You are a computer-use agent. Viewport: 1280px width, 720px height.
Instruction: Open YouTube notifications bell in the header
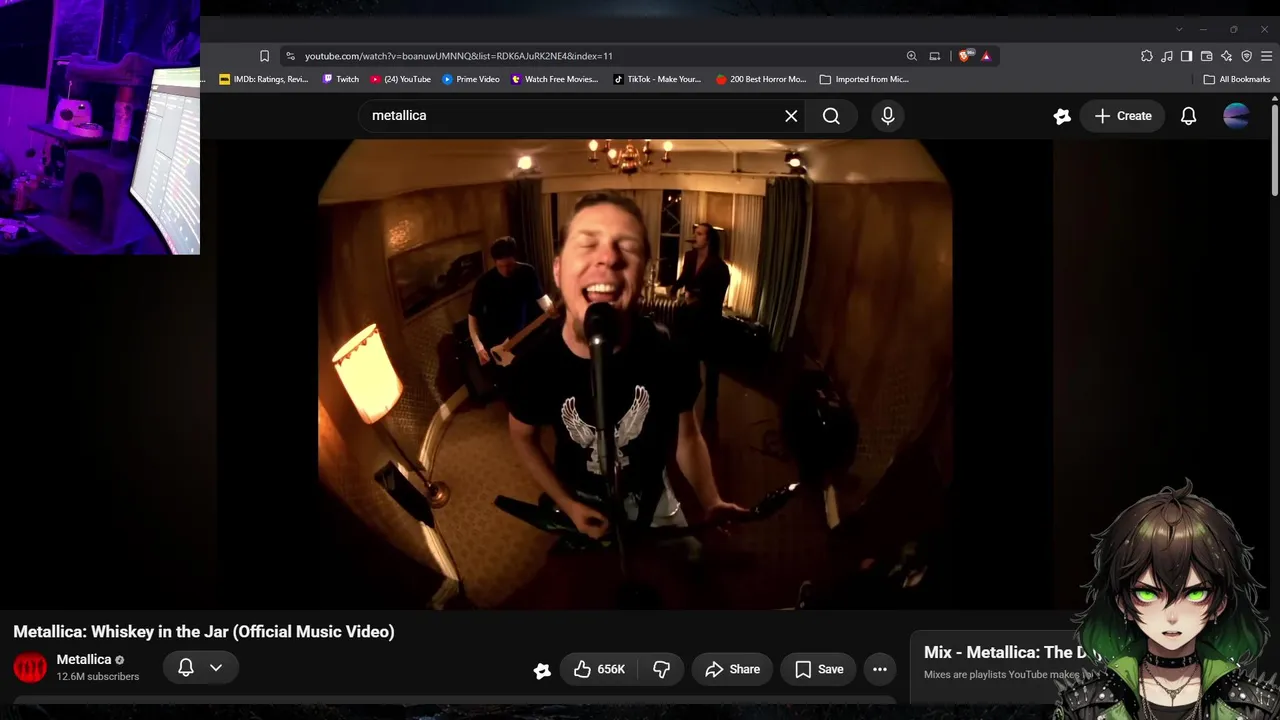[1188, 116]
